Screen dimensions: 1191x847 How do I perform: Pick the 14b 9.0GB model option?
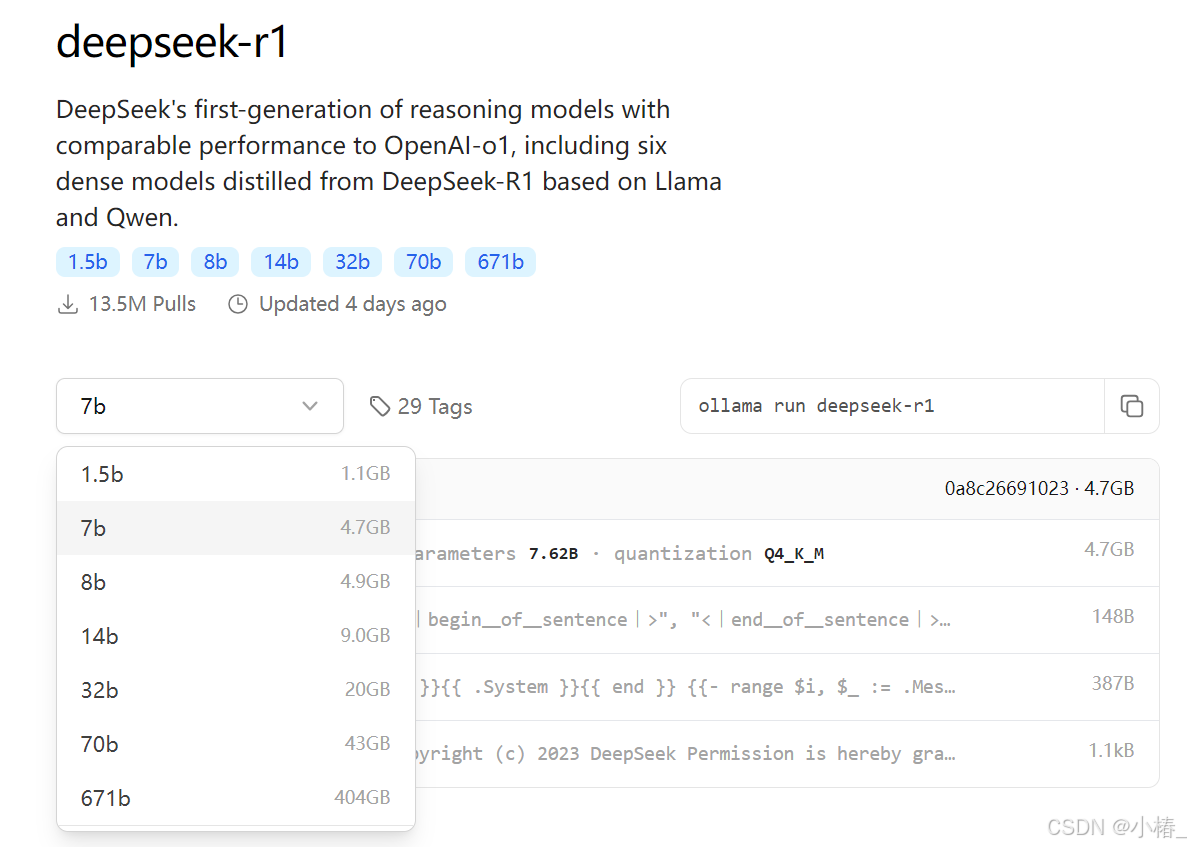pyautogui.click(x=235, y=636)
